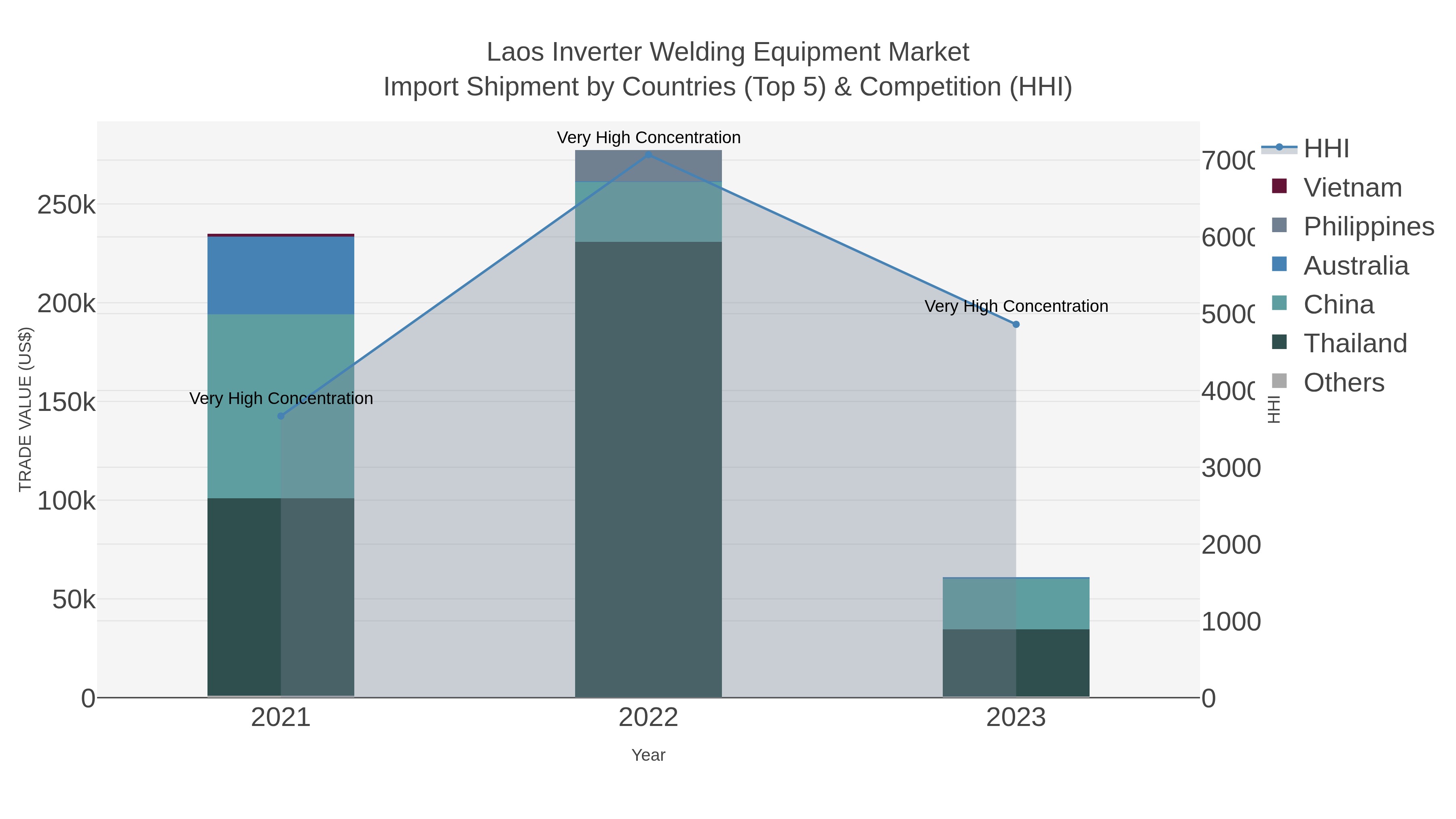Select the 2022 HHI data point
This screenshot has height=819, width=1456.
point(648,155)
